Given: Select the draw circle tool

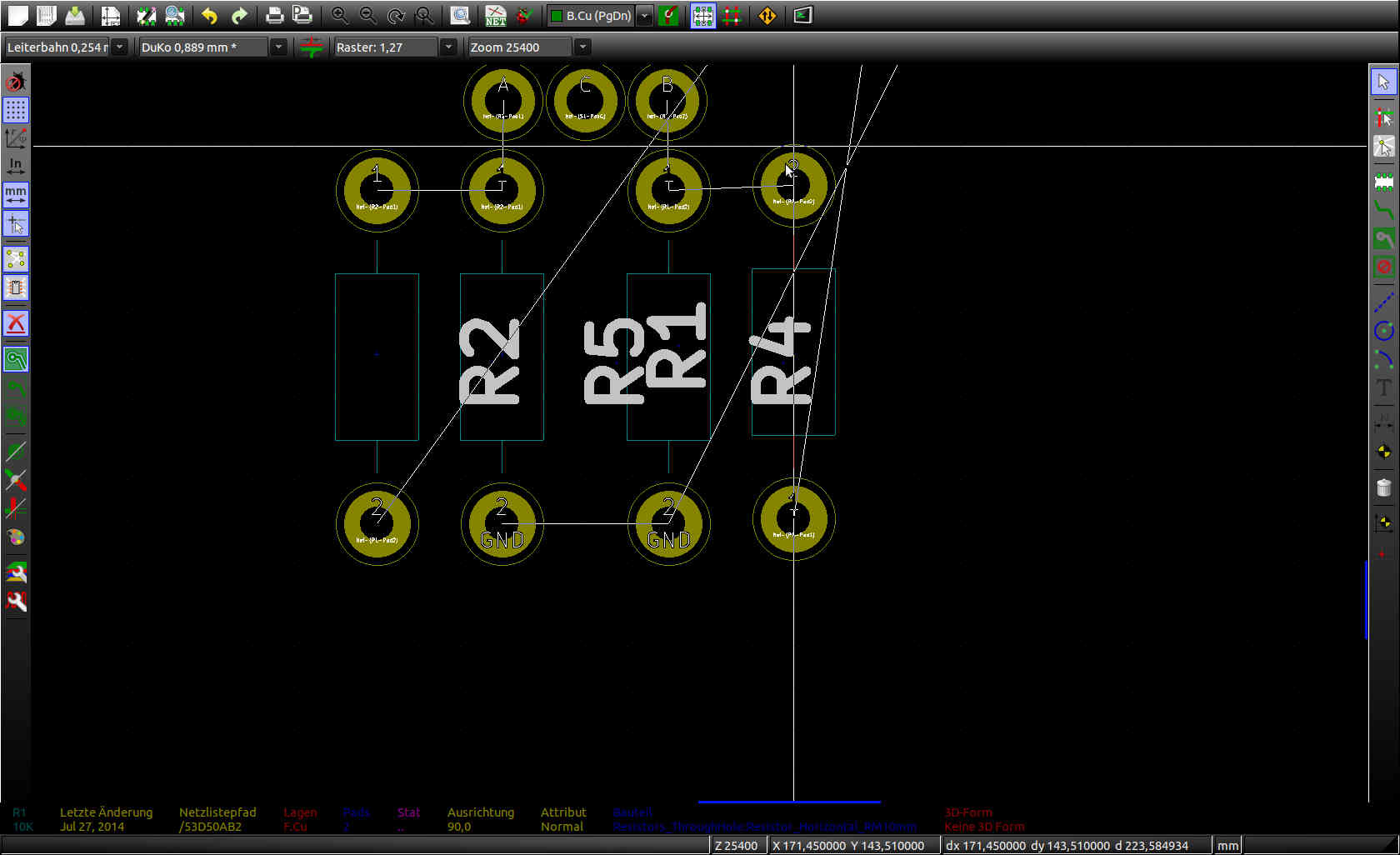Looking at the screenshot, I should point(1383,331).
